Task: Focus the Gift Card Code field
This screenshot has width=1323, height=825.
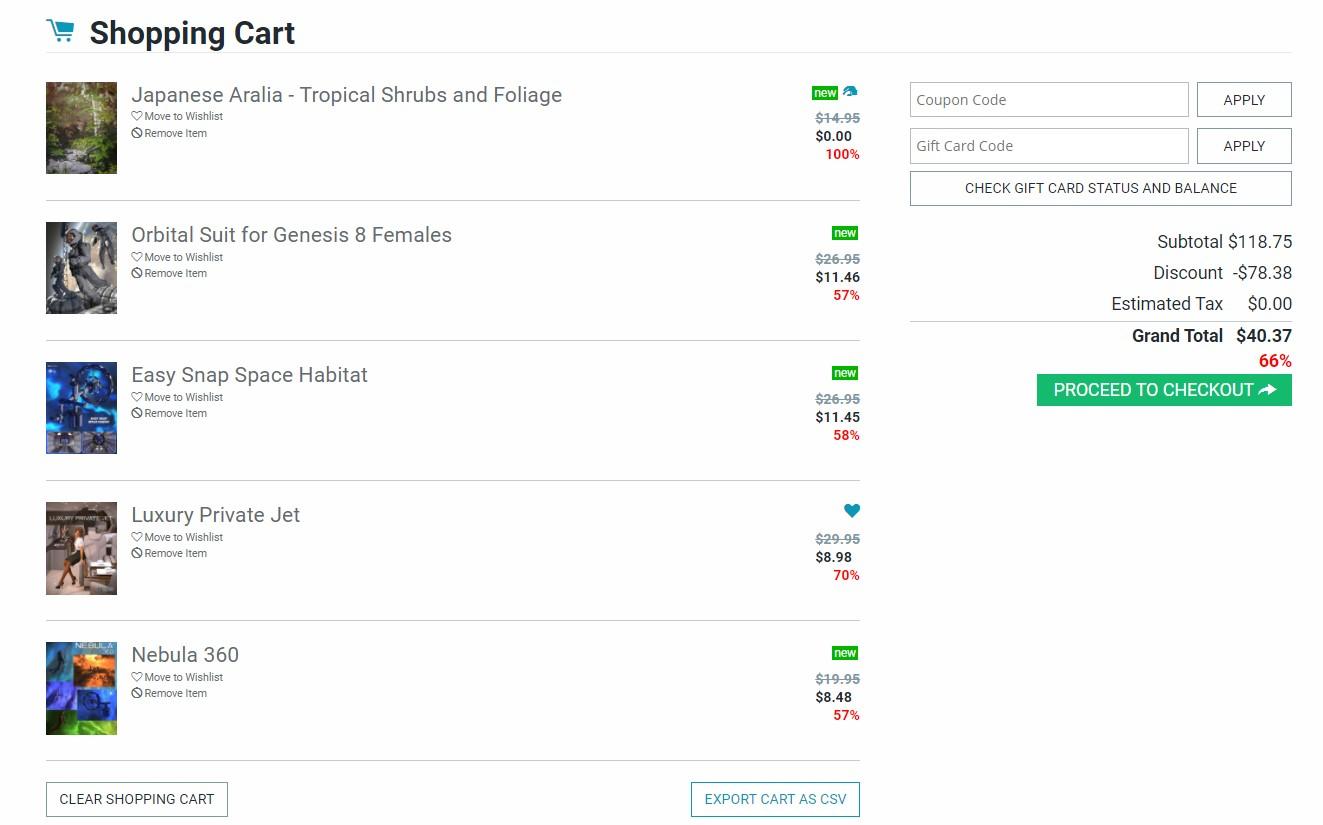Action: tap(1048, 146)
